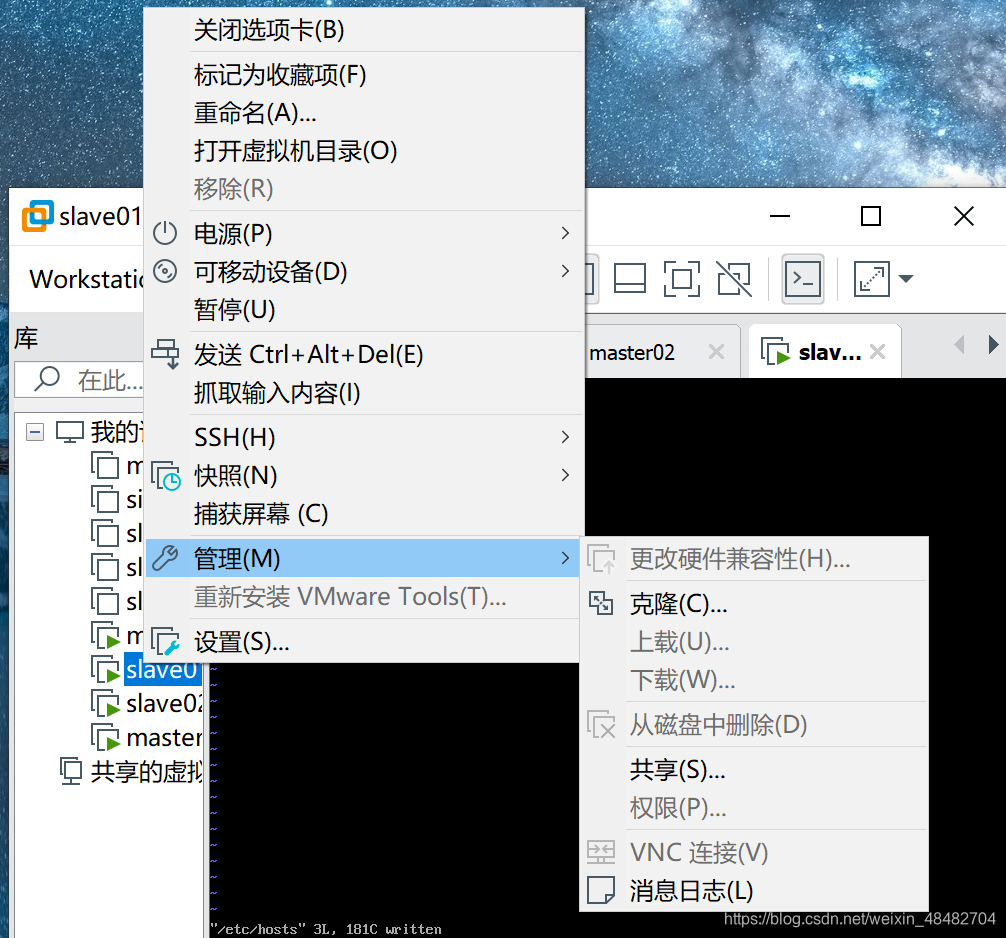Select highlighted 管理(M) menu item

coord(363,558)
